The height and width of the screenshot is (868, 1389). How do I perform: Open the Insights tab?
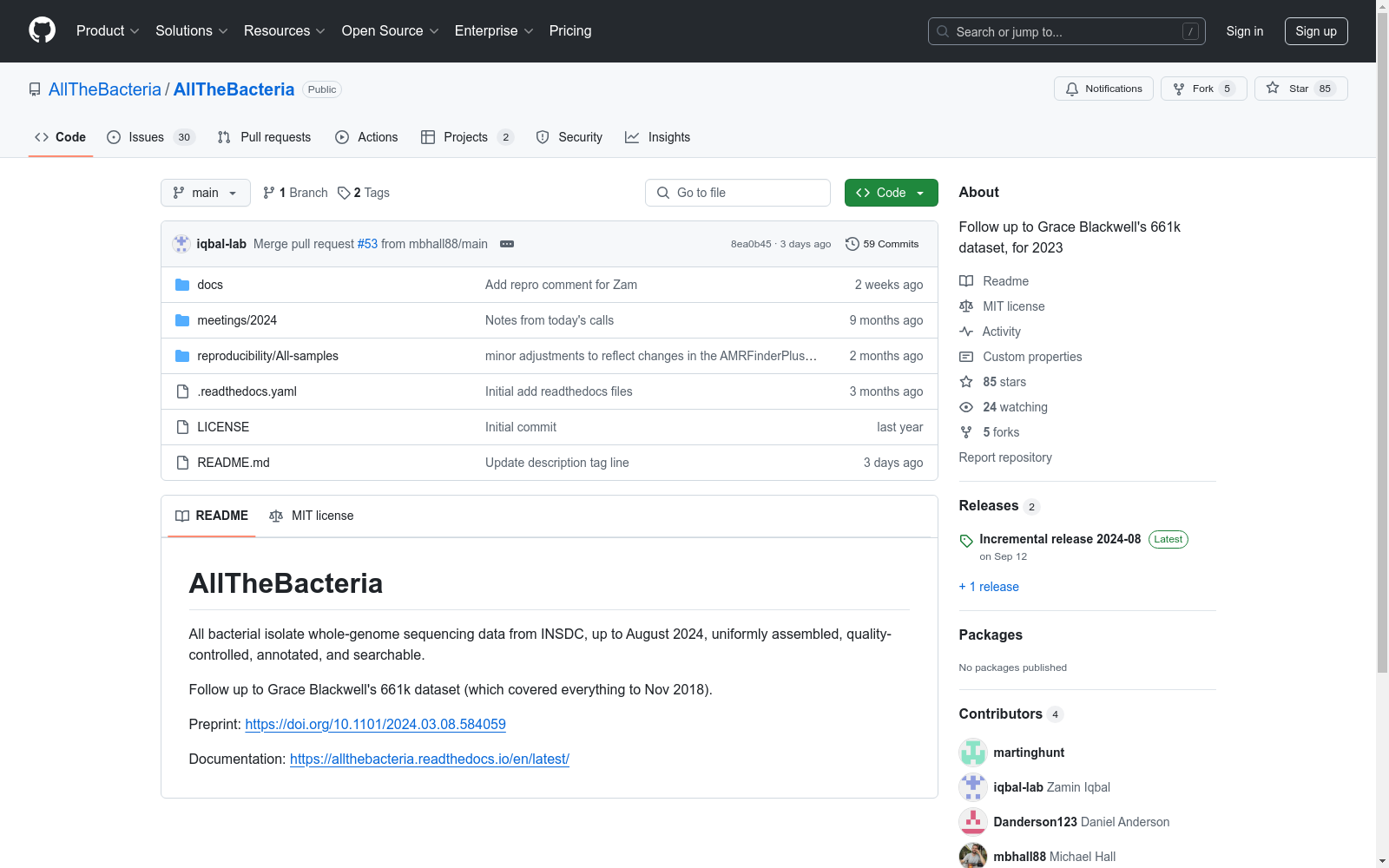pos(658,137)
